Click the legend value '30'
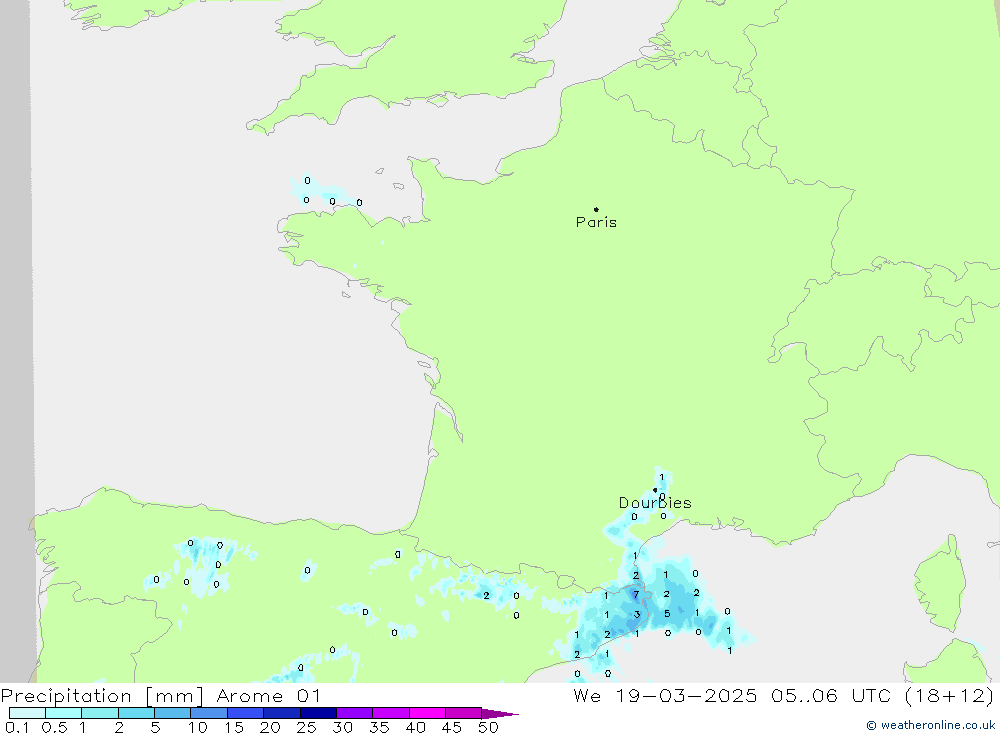 click(342, 727)
